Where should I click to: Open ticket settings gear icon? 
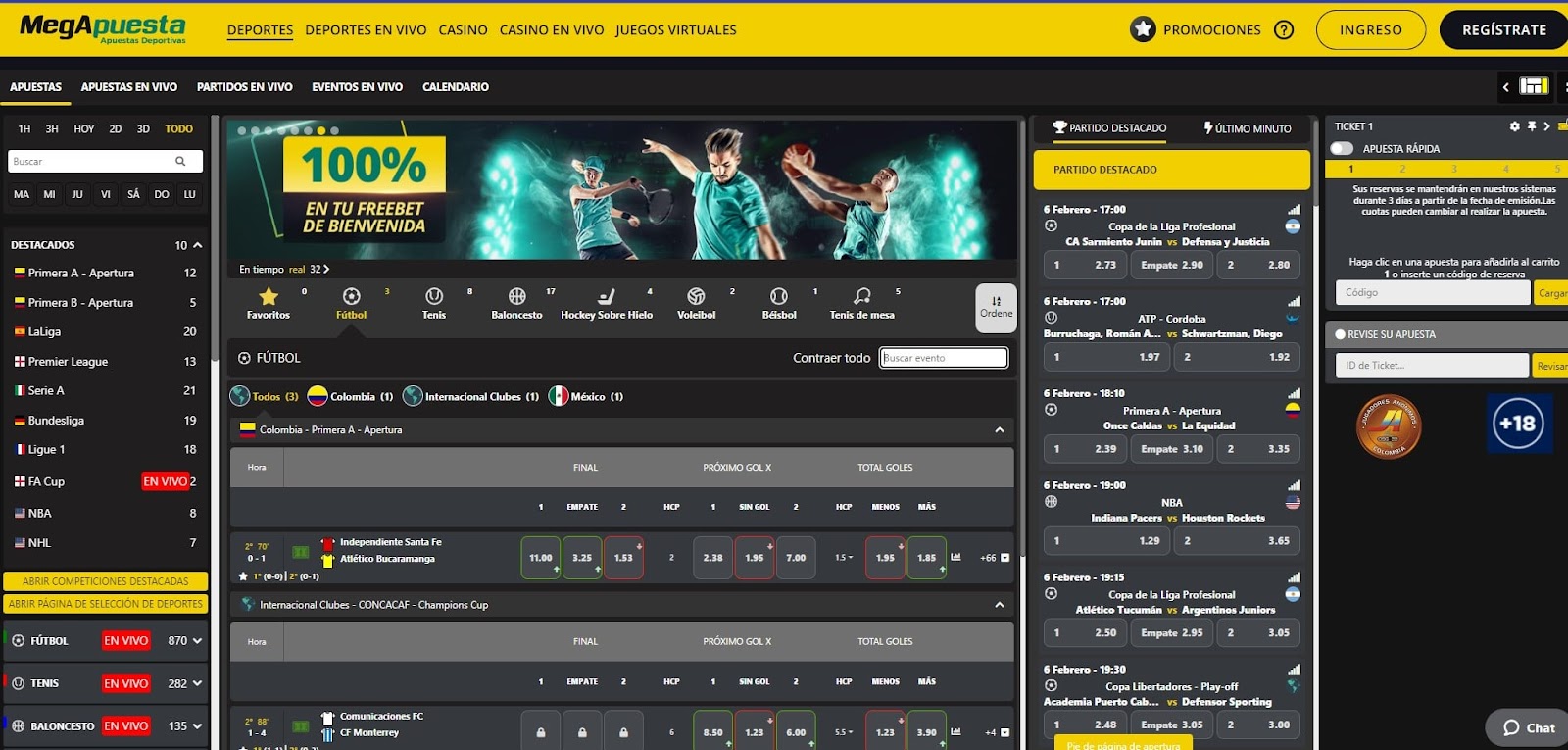point(1514,126)
